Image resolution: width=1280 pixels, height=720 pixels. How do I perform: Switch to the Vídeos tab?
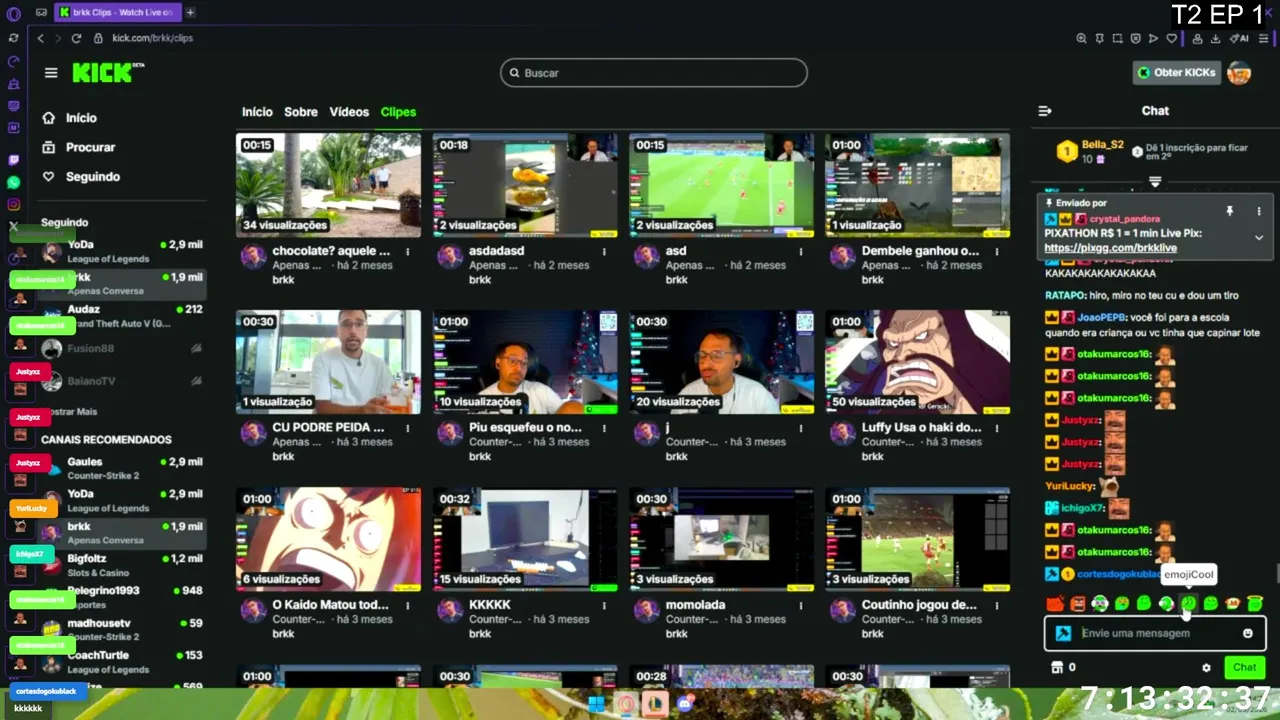point(349,112)
